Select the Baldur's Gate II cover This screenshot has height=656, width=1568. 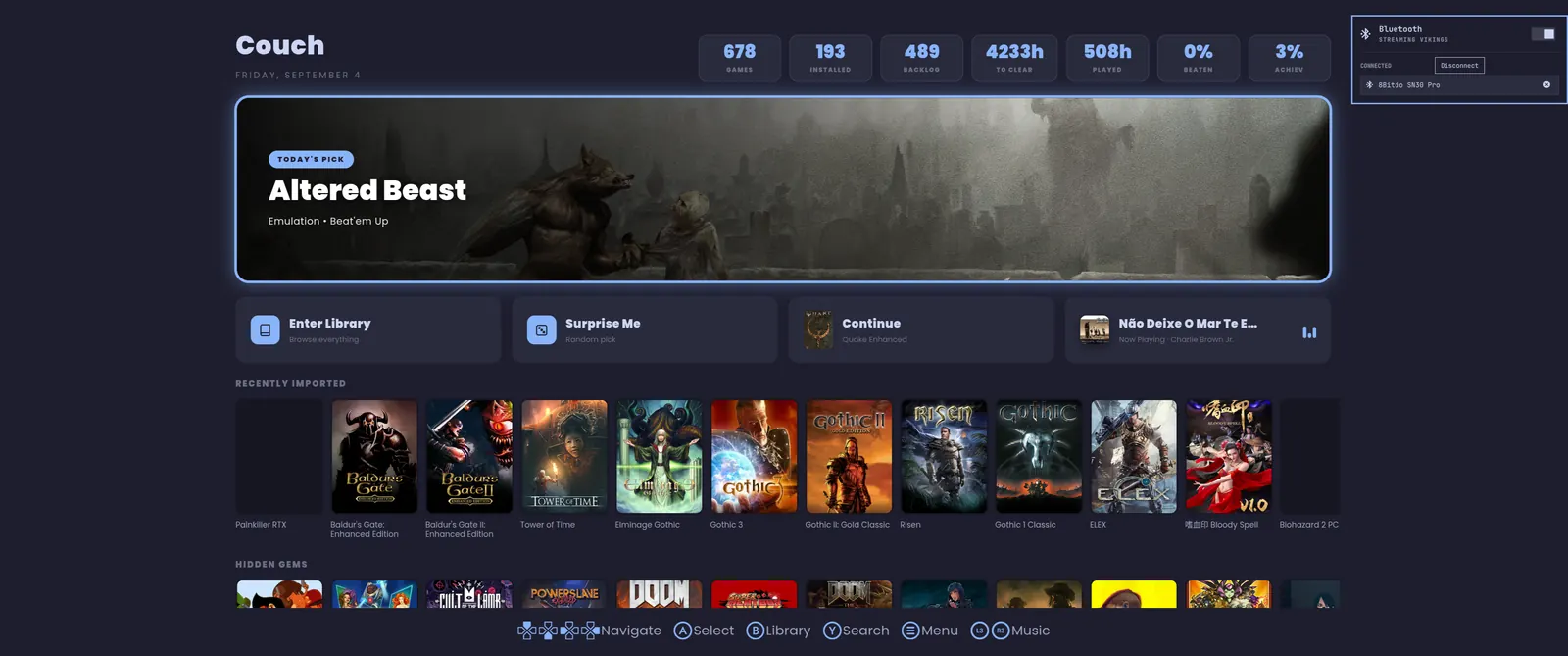tap(469, 456)
